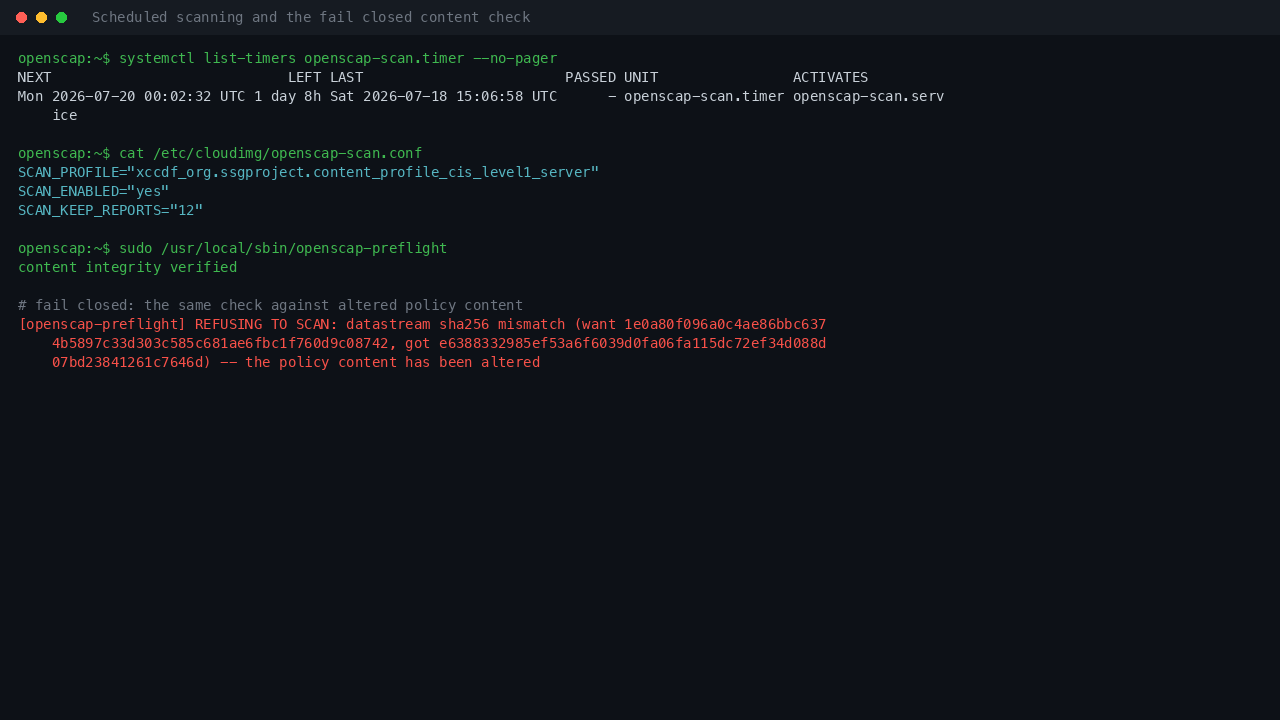The image size is (1280, 720).
Task: Click the ACTIVATES column header
Action: point(830,77)
